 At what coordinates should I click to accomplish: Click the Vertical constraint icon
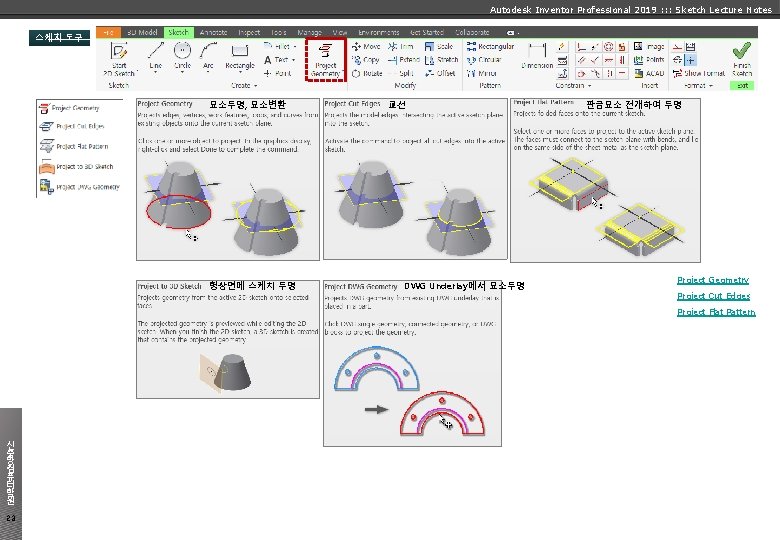click(x=622, y=60)
